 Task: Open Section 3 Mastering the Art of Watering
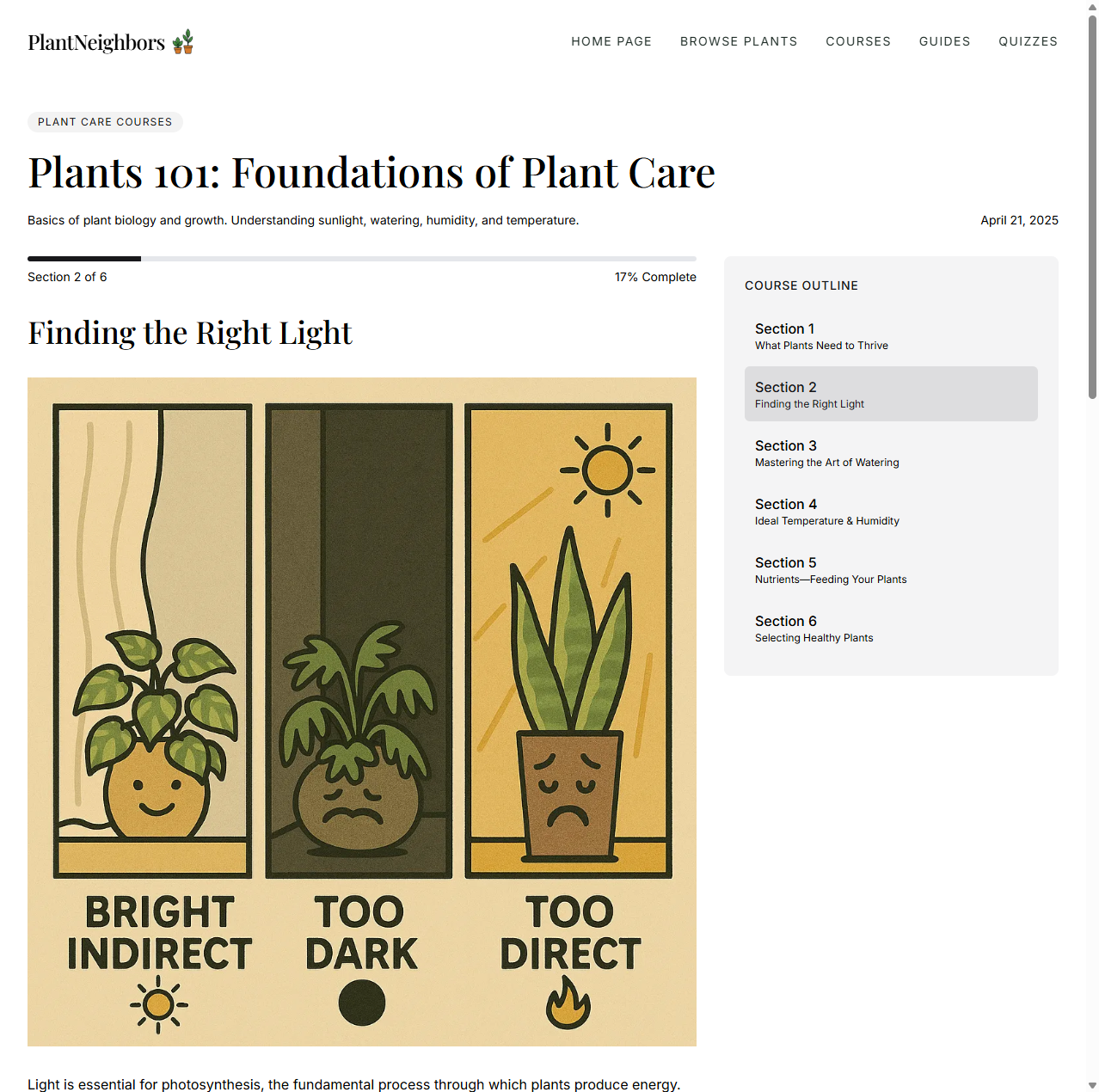(891, 452)
